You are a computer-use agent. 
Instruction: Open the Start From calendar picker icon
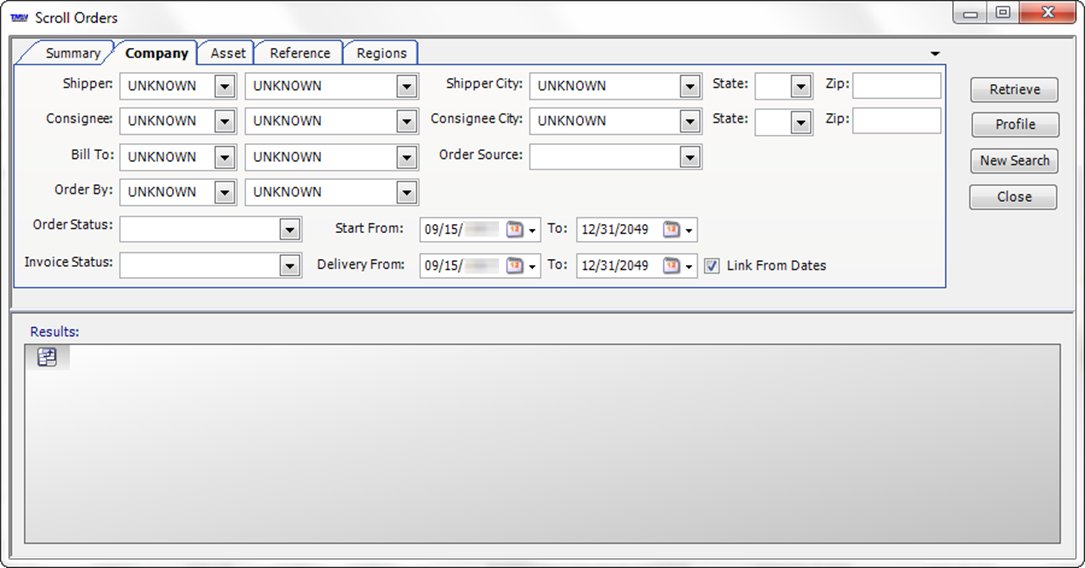tap(514, 229)
